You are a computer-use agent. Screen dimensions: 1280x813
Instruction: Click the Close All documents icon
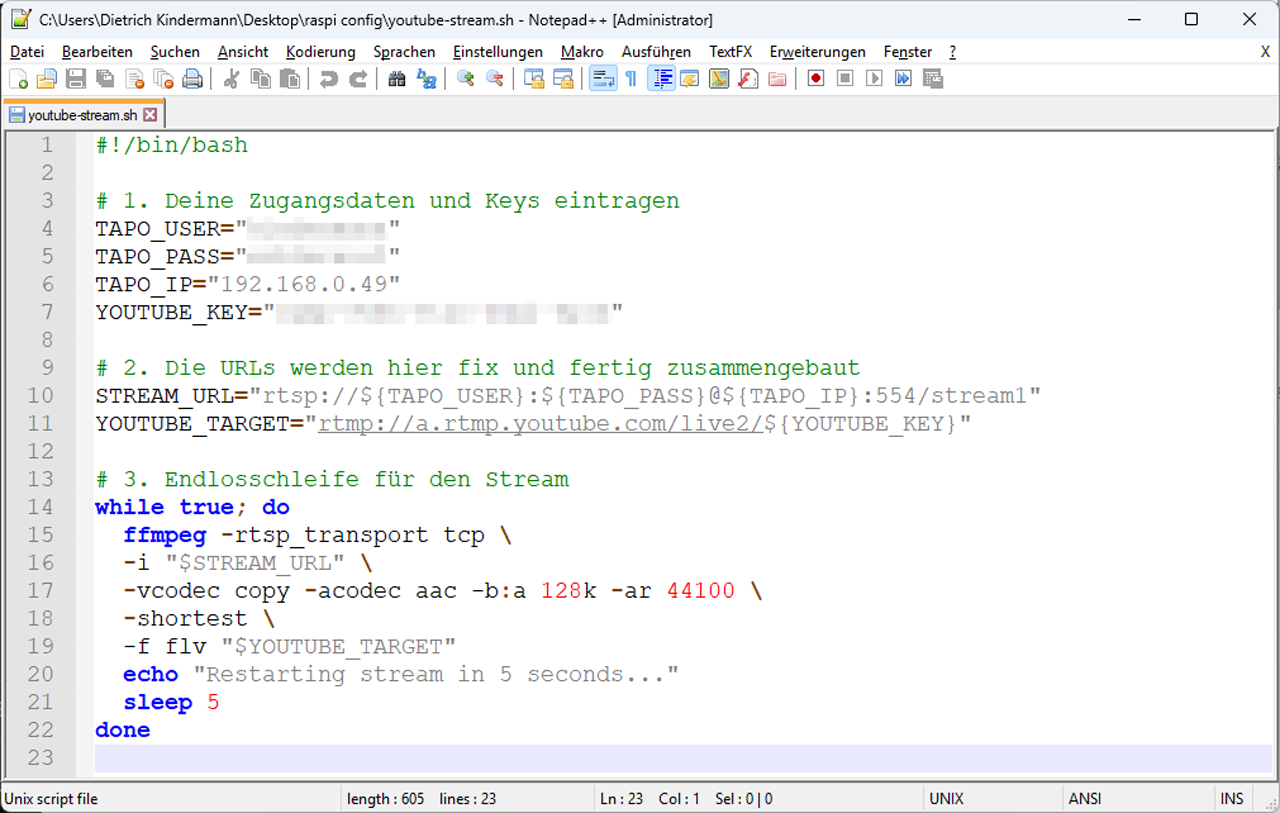coord(163,79)
